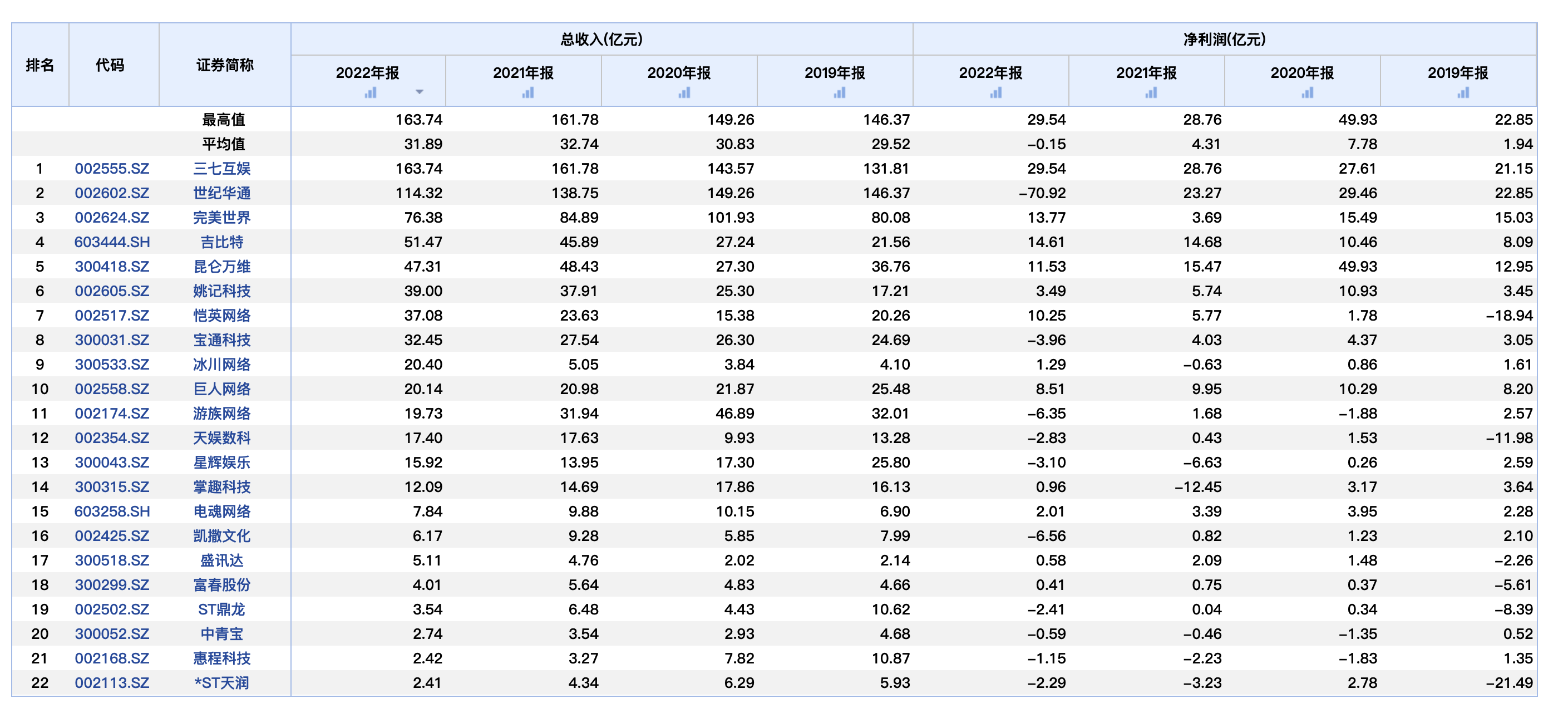Open stock code 300418.SZ
1568x718 pixels.
[x=112, y=267]
